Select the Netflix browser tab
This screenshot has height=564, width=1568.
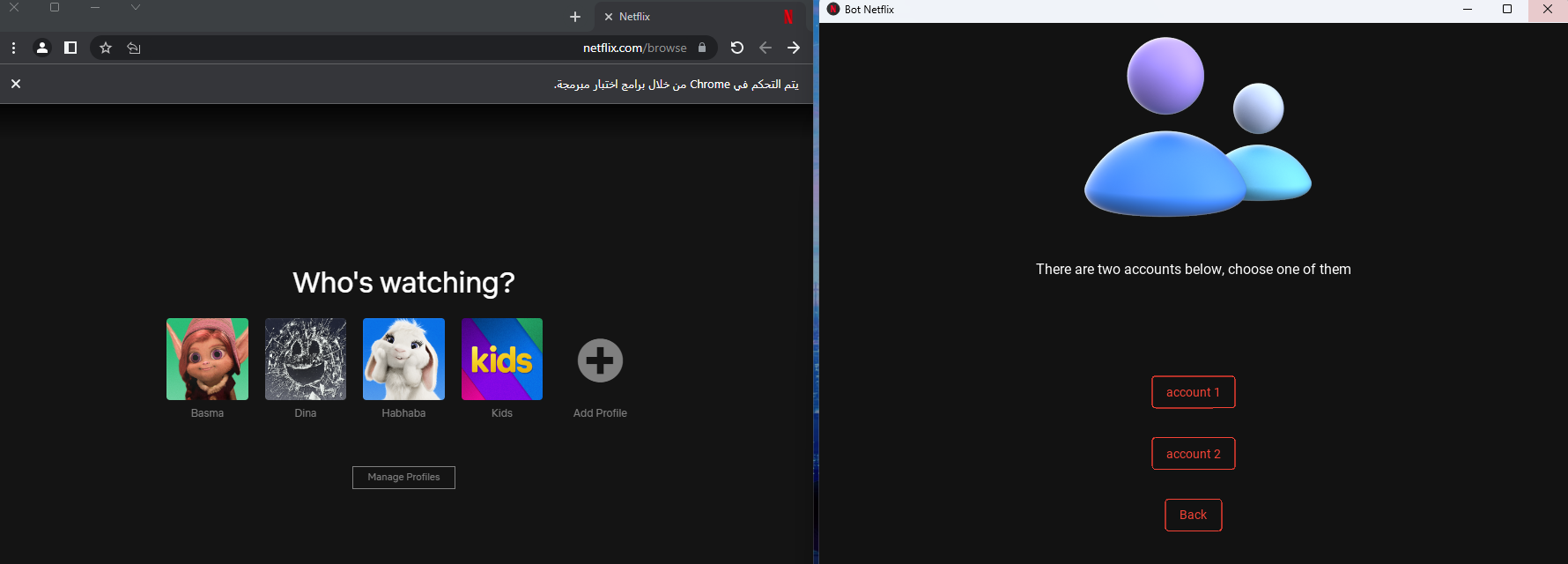point(700,17)
